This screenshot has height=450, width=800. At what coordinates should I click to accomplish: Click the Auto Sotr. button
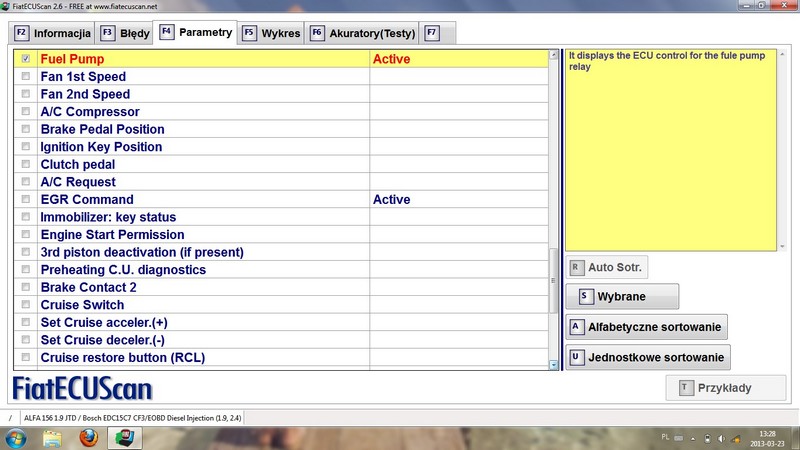pos(607,267)
